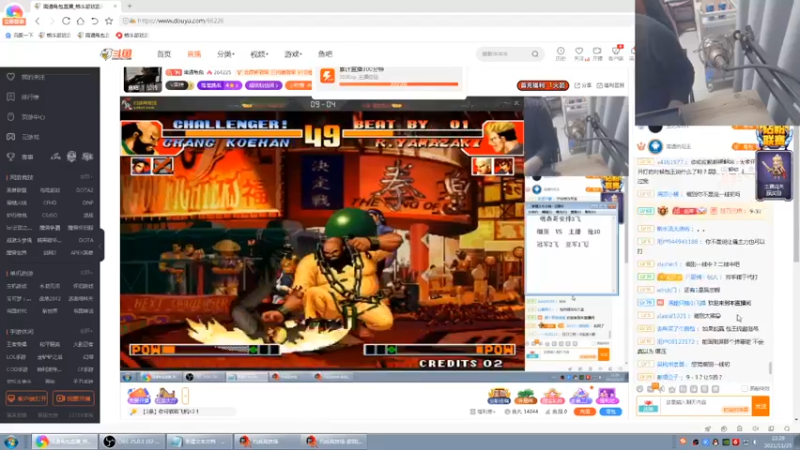Collapse the left sidebar arrow handle

coord(101,245)
